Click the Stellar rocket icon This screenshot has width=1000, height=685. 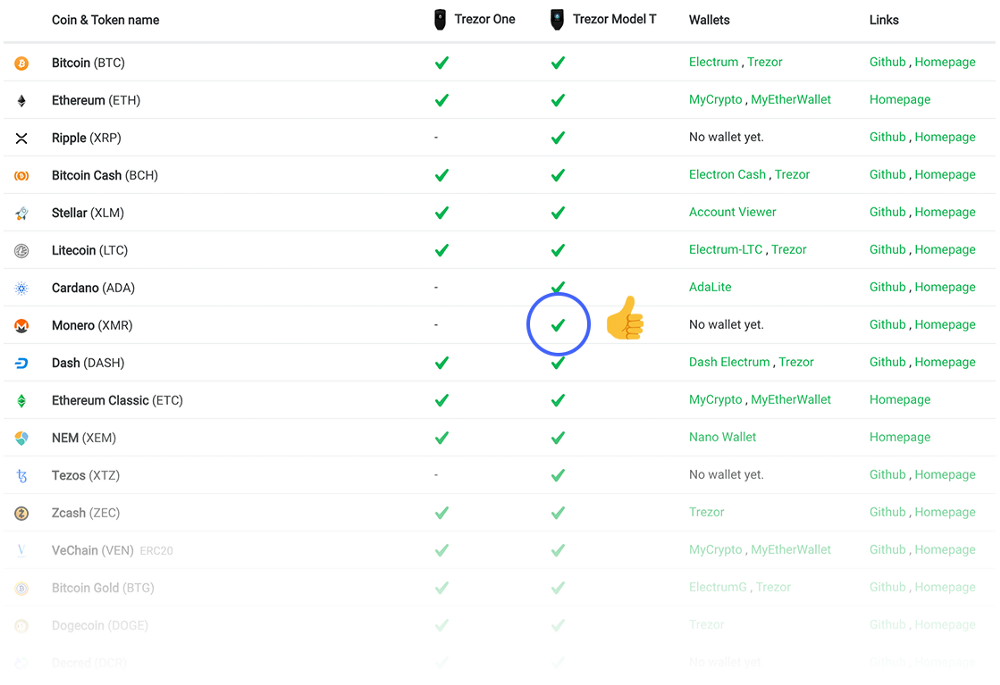pos(21,213)
